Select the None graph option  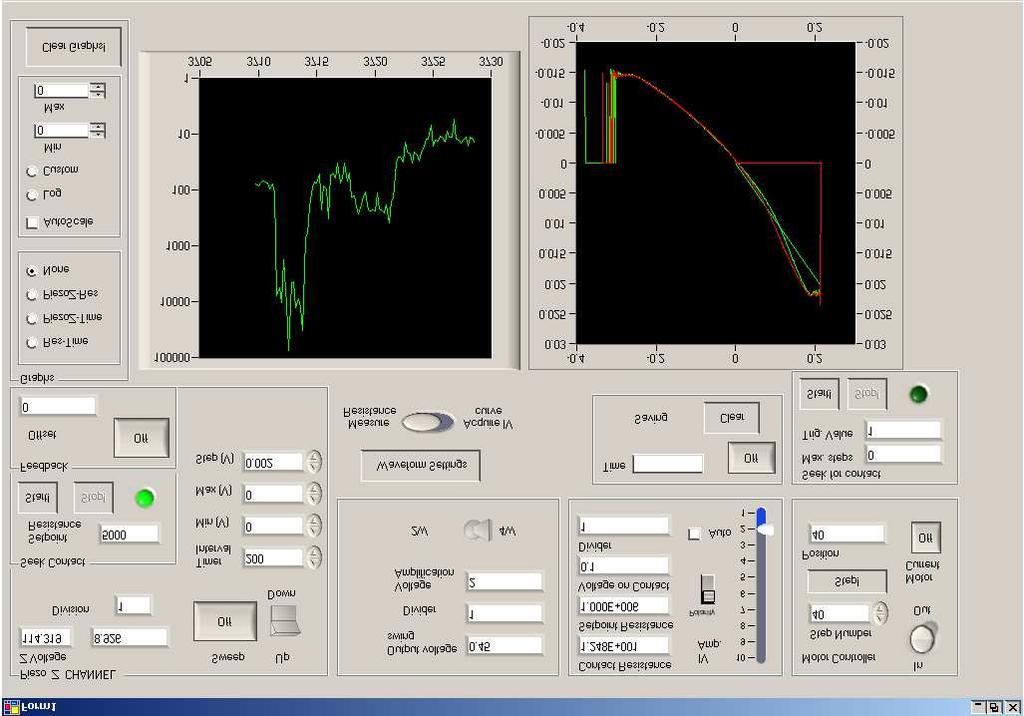click(x=31, y=270)
